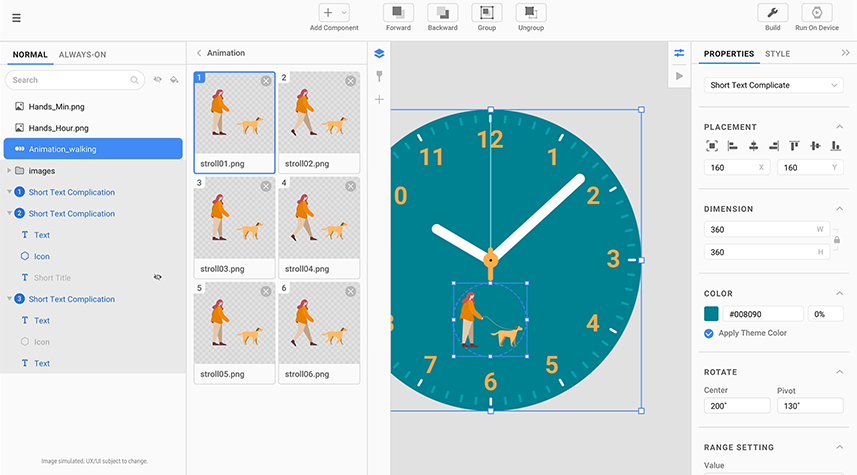Open the Short Text Complicate dropdown
The width and height of the screenshot is (857, 475).
point(774,85)
